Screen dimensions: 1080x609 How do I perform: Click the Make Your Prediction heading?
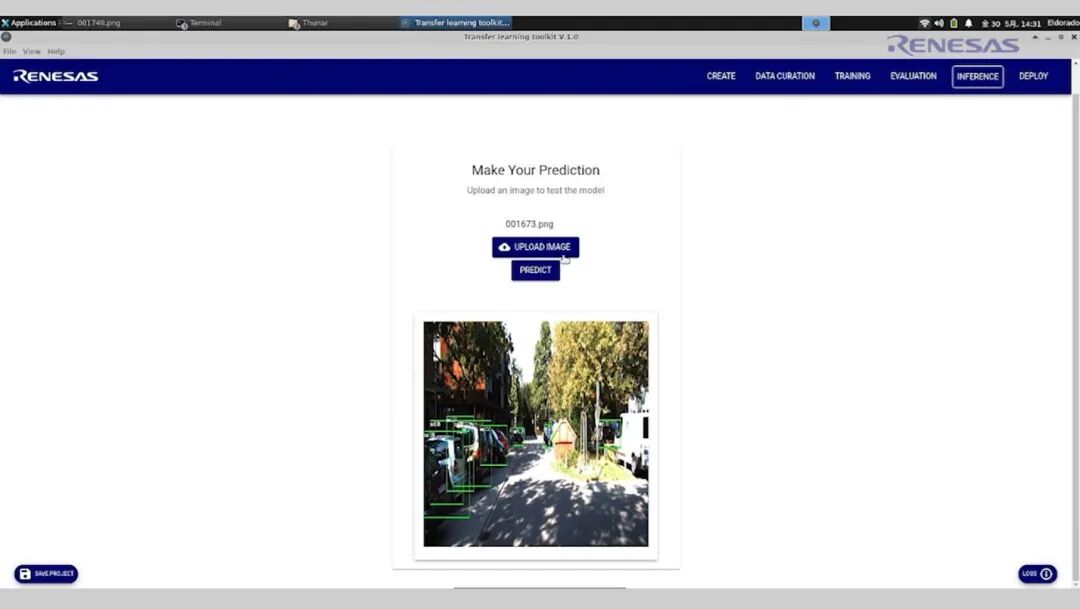(535, 170)
